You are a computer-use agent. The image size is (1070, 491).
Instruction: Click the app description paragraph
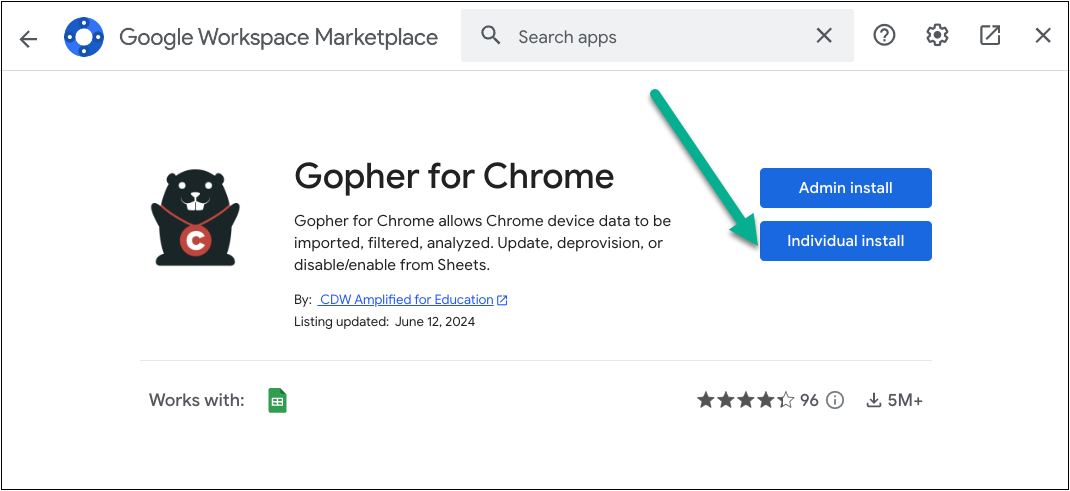pyautogui.click(x=482, y=243)
